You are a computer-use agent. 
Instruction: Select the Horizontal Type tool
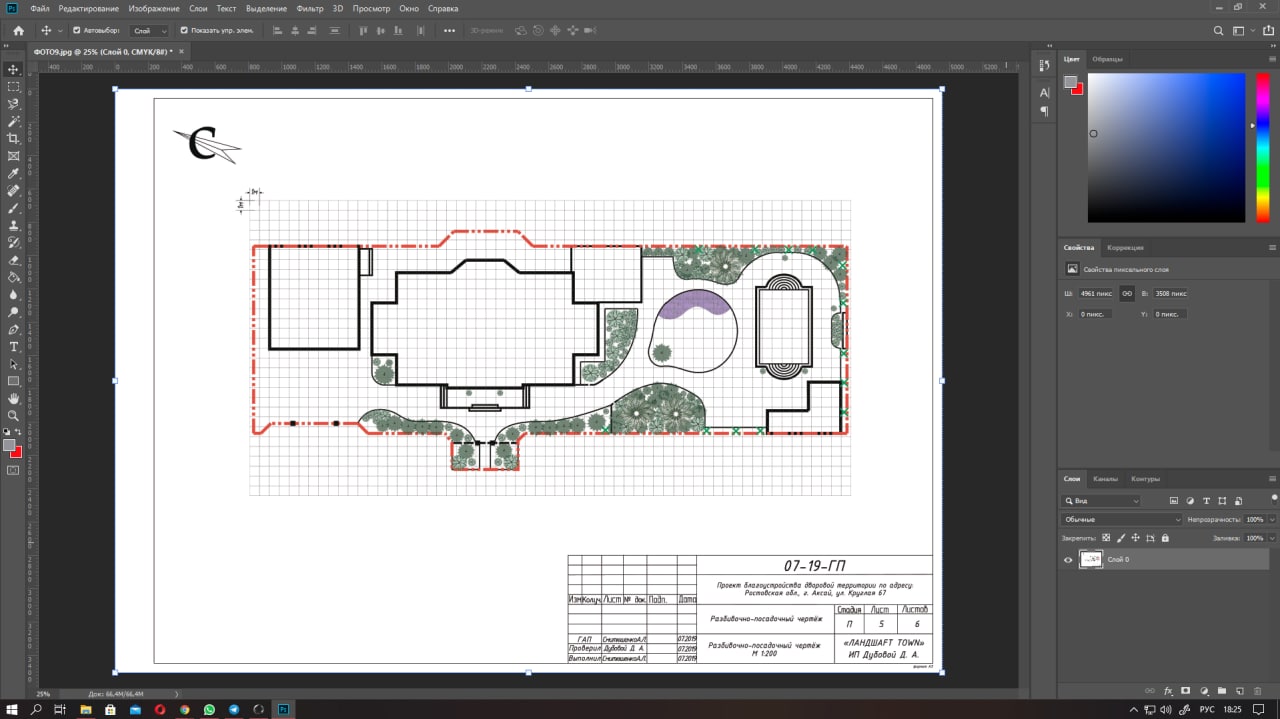tap(13, 346)
